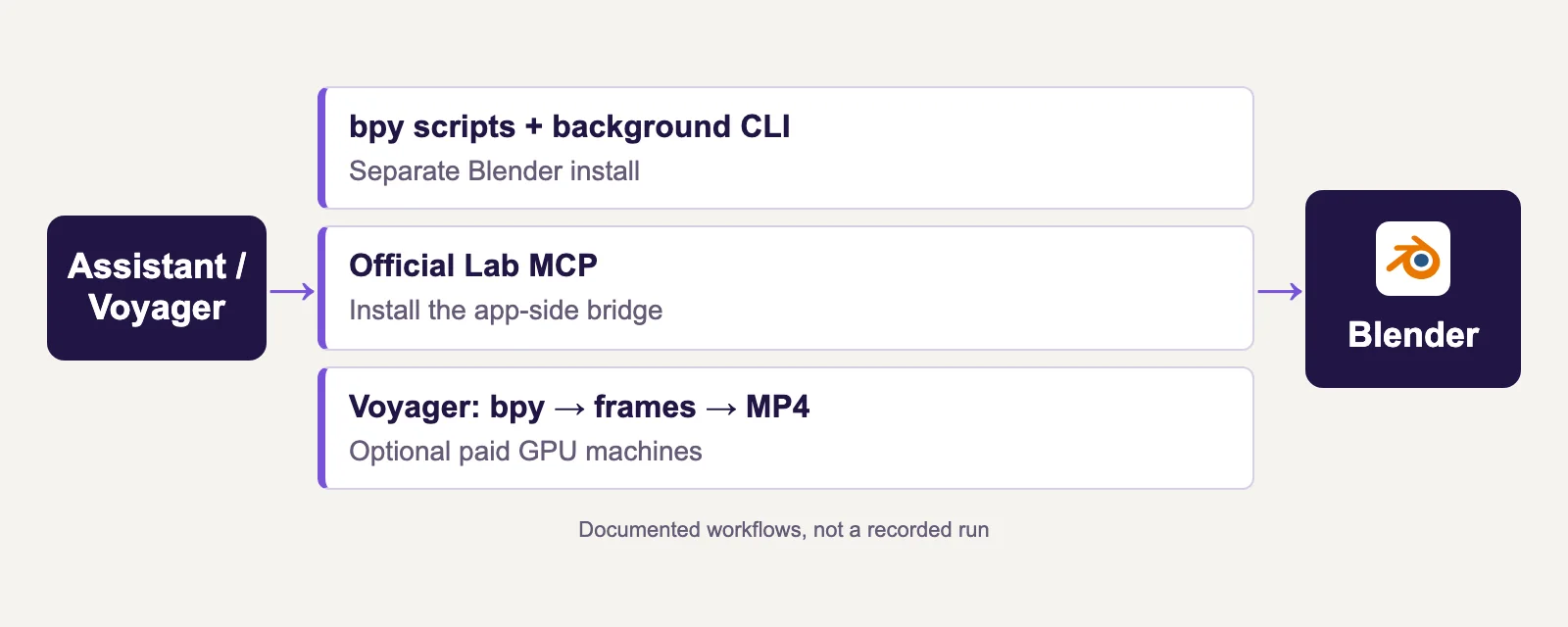Click the purple accent bar of the Official Lab MCP card
This screenshot has height=627, width=1568.
click(x=321, y=288)
